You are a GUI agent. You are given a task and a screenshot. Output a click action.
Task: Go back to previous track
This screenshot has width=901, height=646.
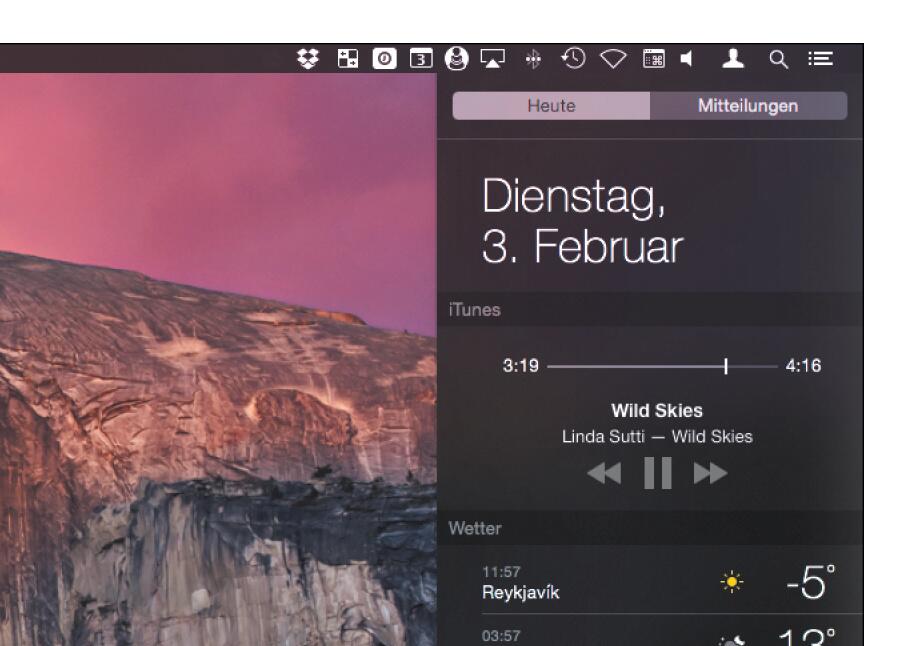[604, 474]
